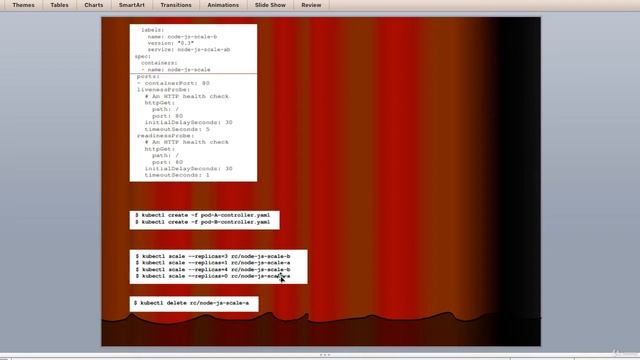Switch to the Animations tab

(223, 5)
